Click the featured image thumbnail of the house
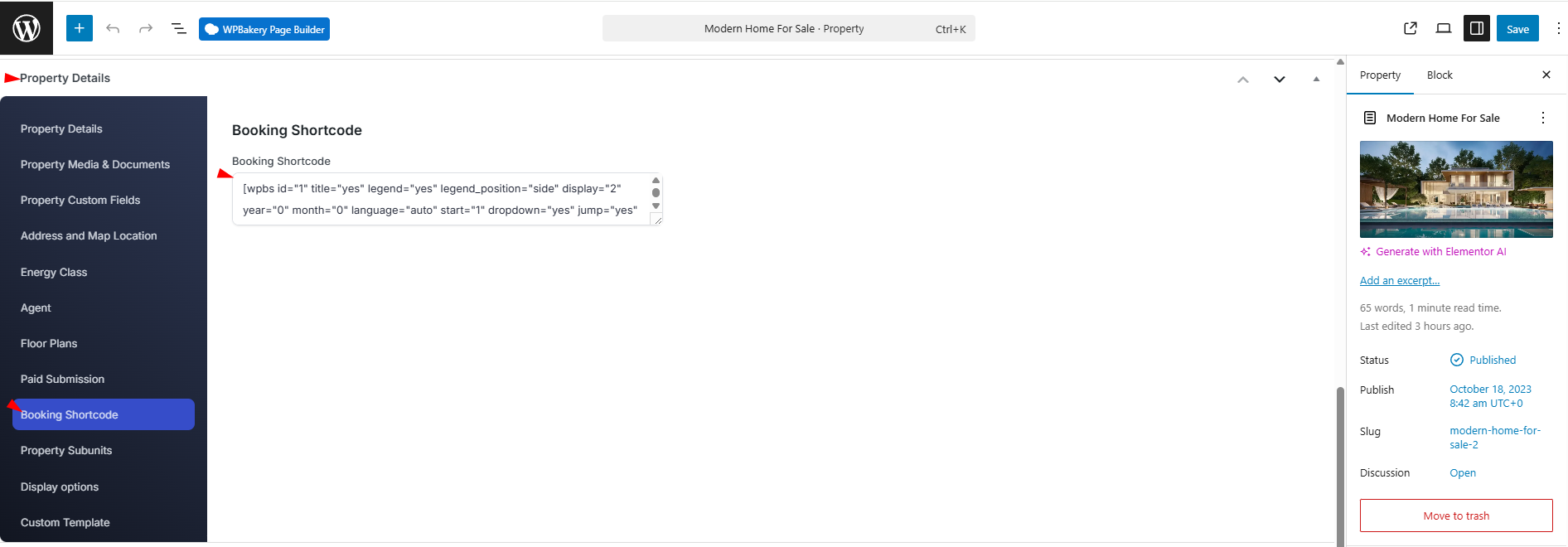The image size is (1568, 547). click(1456, 189)
